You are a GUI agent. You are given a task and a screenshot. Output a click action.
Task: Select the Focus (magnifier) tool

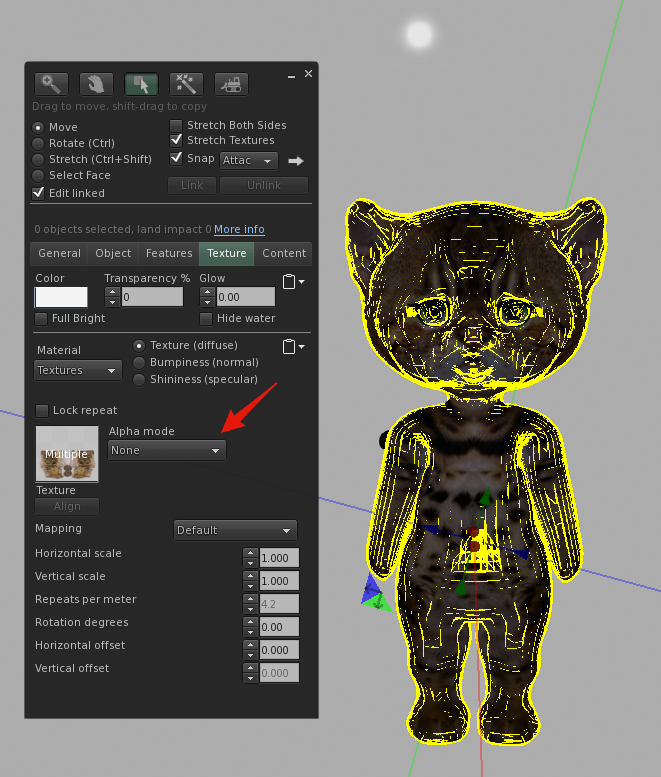coord(51,84)
